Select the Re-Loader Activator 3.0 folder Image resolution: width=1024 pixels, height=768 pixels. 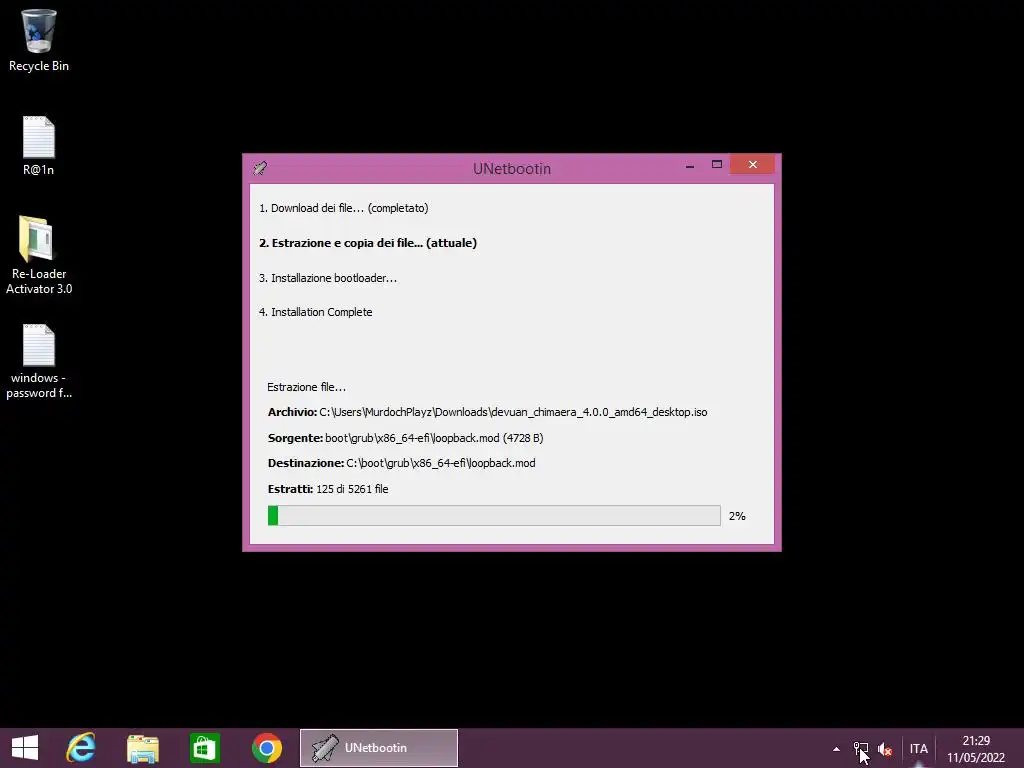[x=39, y=255]
